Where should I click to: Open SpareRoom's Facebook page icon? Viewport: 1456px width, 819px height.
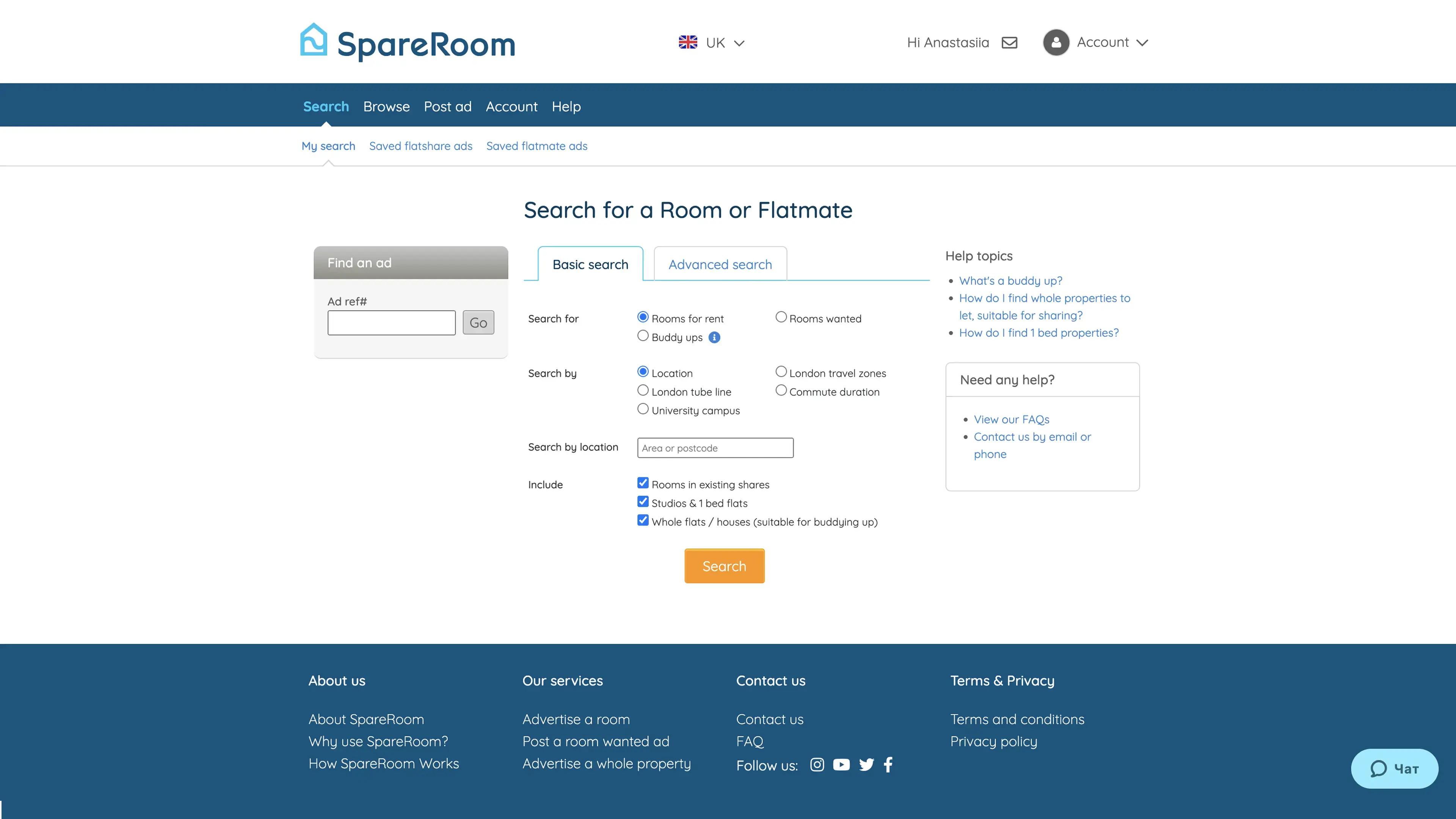(888, 765)
